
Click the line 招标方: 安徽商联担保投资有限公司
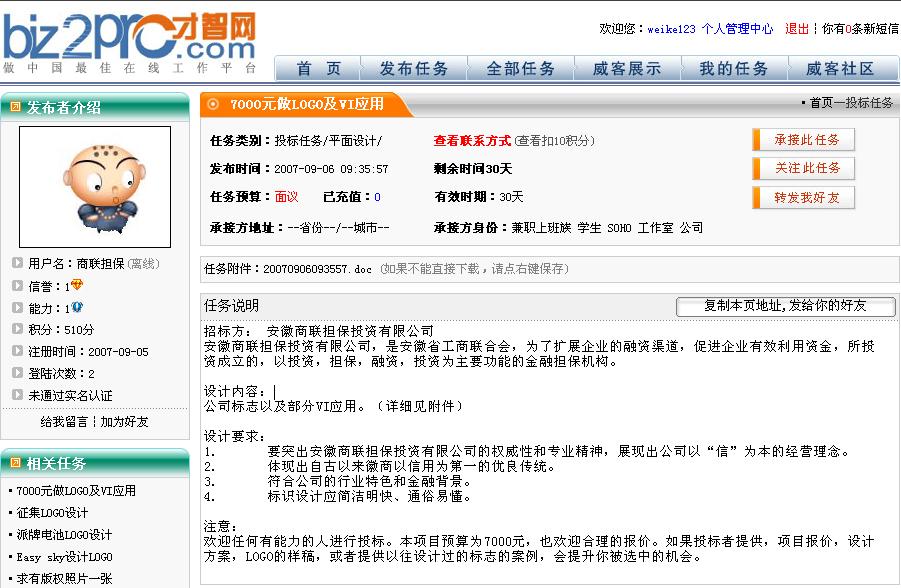tap(319, 331)
